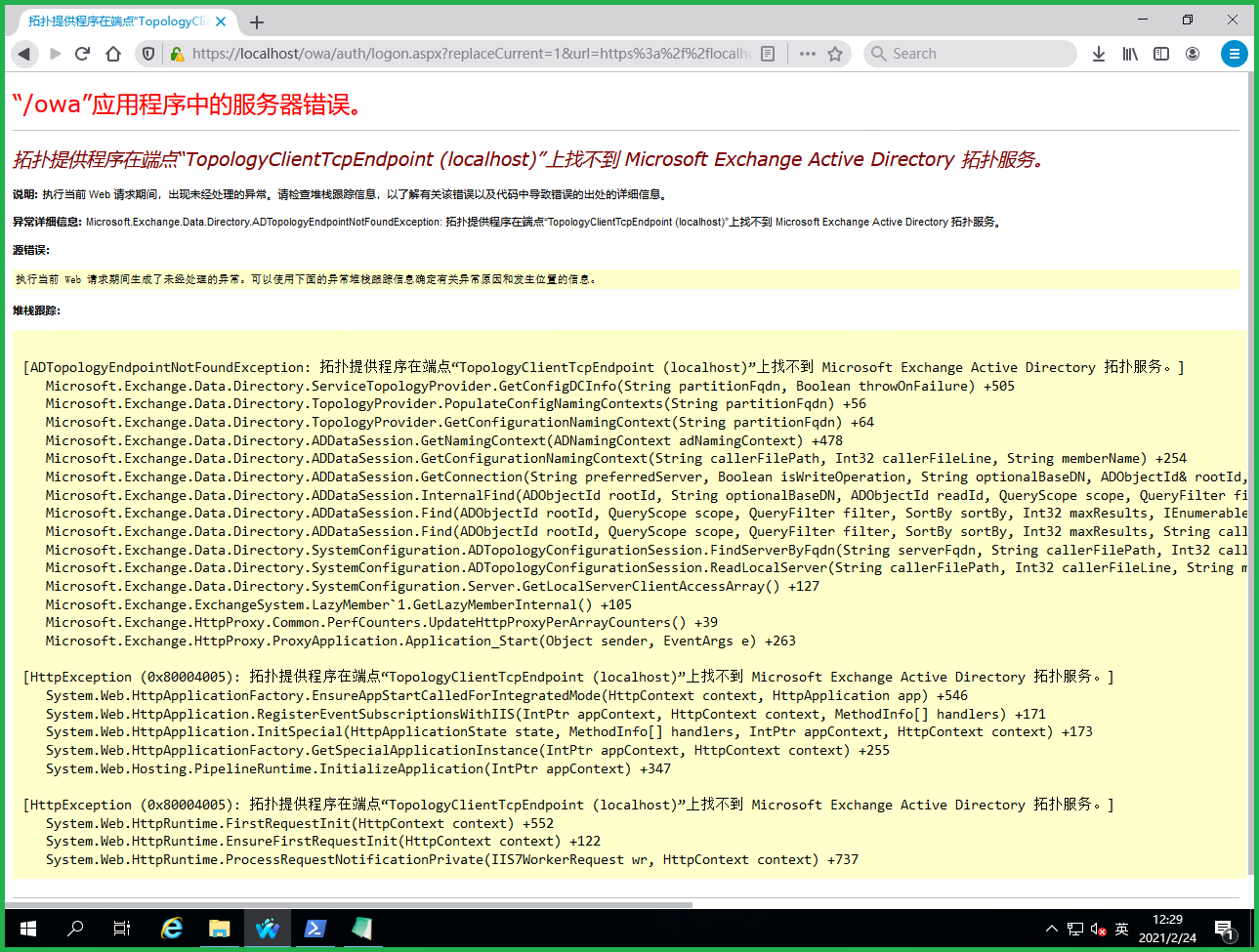The width and height of the screenshot is (1259, 952).
Task: Open PowerShell from the taskbar
Action: [315, 929]
